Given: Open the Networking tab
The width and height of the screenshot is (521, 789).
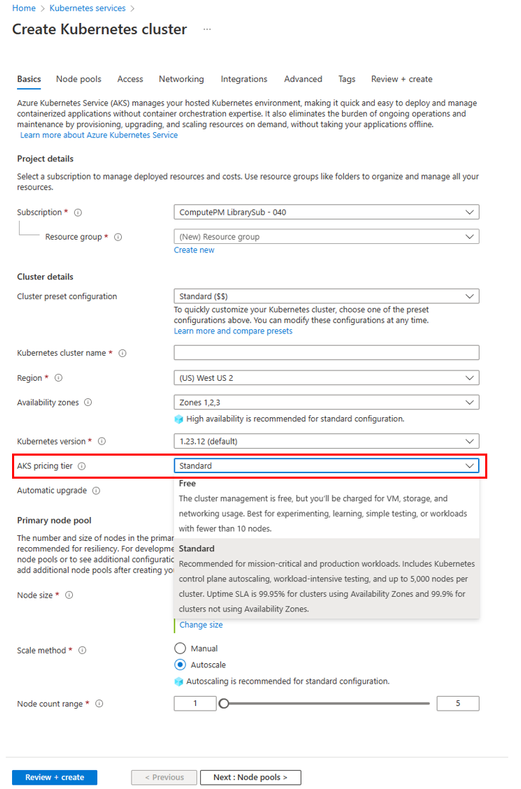Looking at the screenshot, I should [181, 79].
